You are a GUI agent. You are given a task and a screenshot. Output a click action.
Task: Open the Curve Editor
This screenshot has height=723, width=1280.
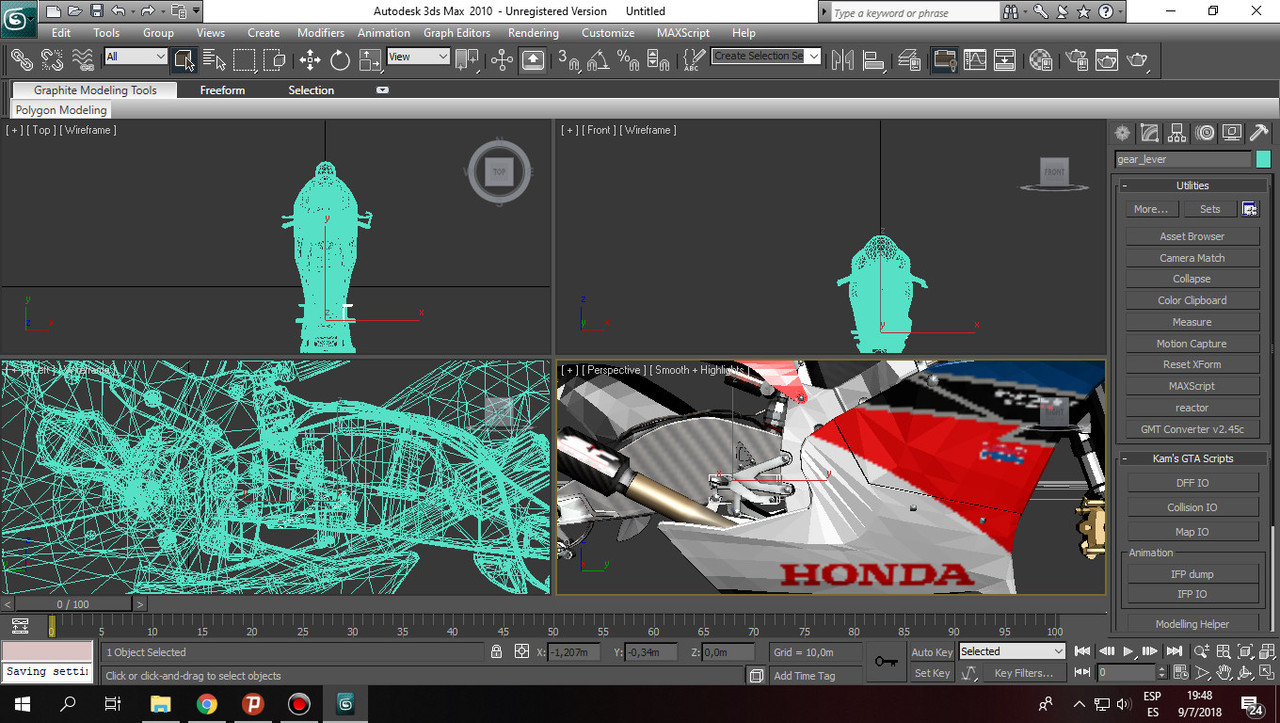click(x=974, y=60)
